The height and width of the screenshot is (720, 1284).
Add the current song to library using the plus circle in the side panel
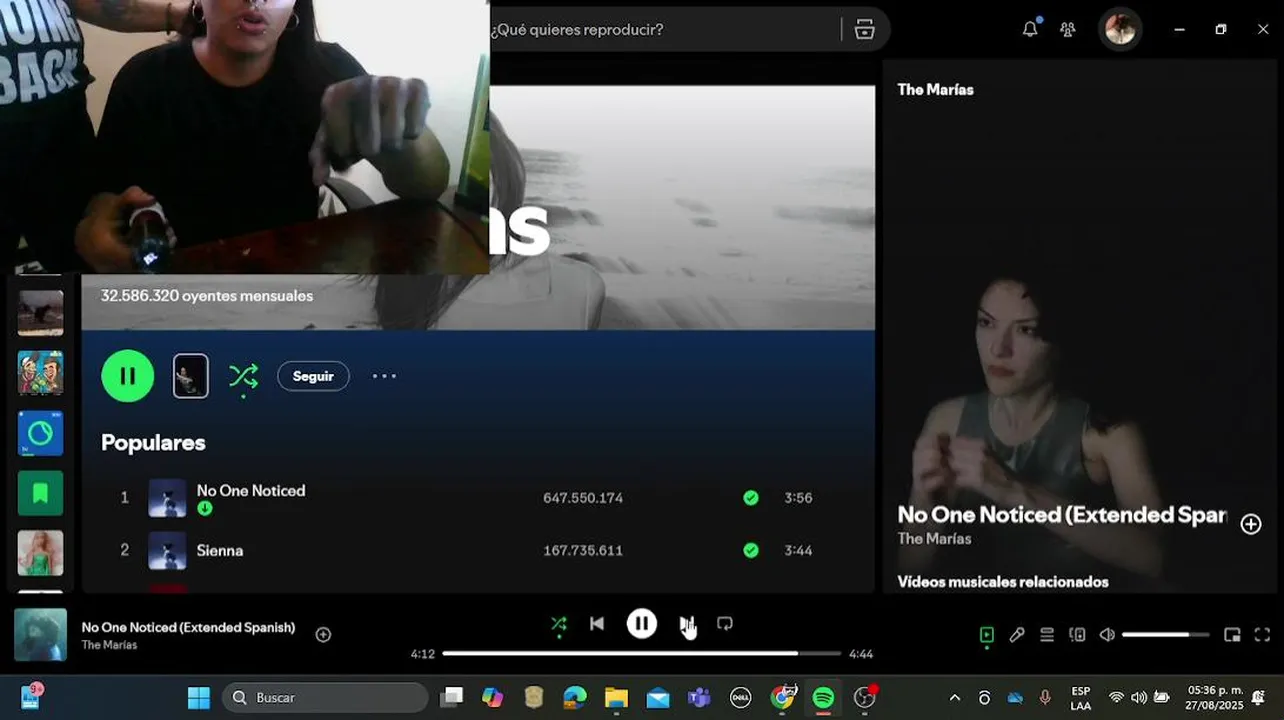[x=1251, y=524]
